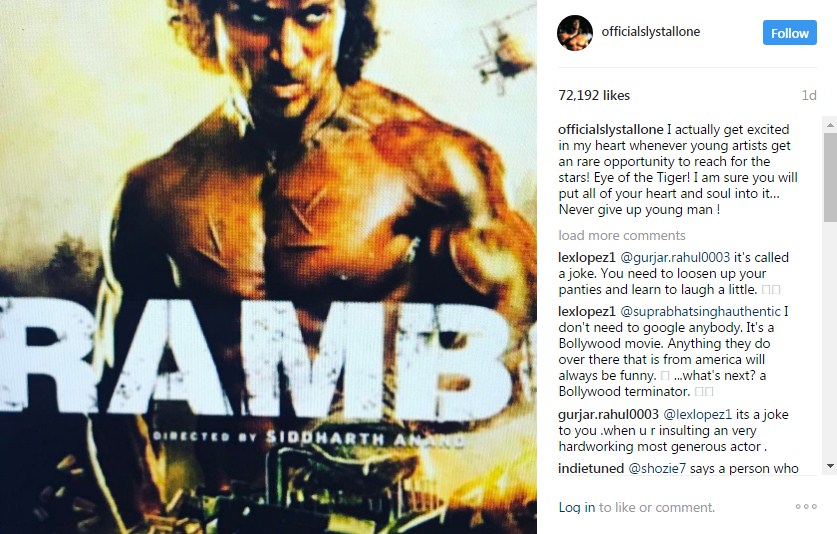This screenshot has height=534, width=837.
Task: Open the three-dot more options menu
Action: pyautogui.click(x=806, y=506)
